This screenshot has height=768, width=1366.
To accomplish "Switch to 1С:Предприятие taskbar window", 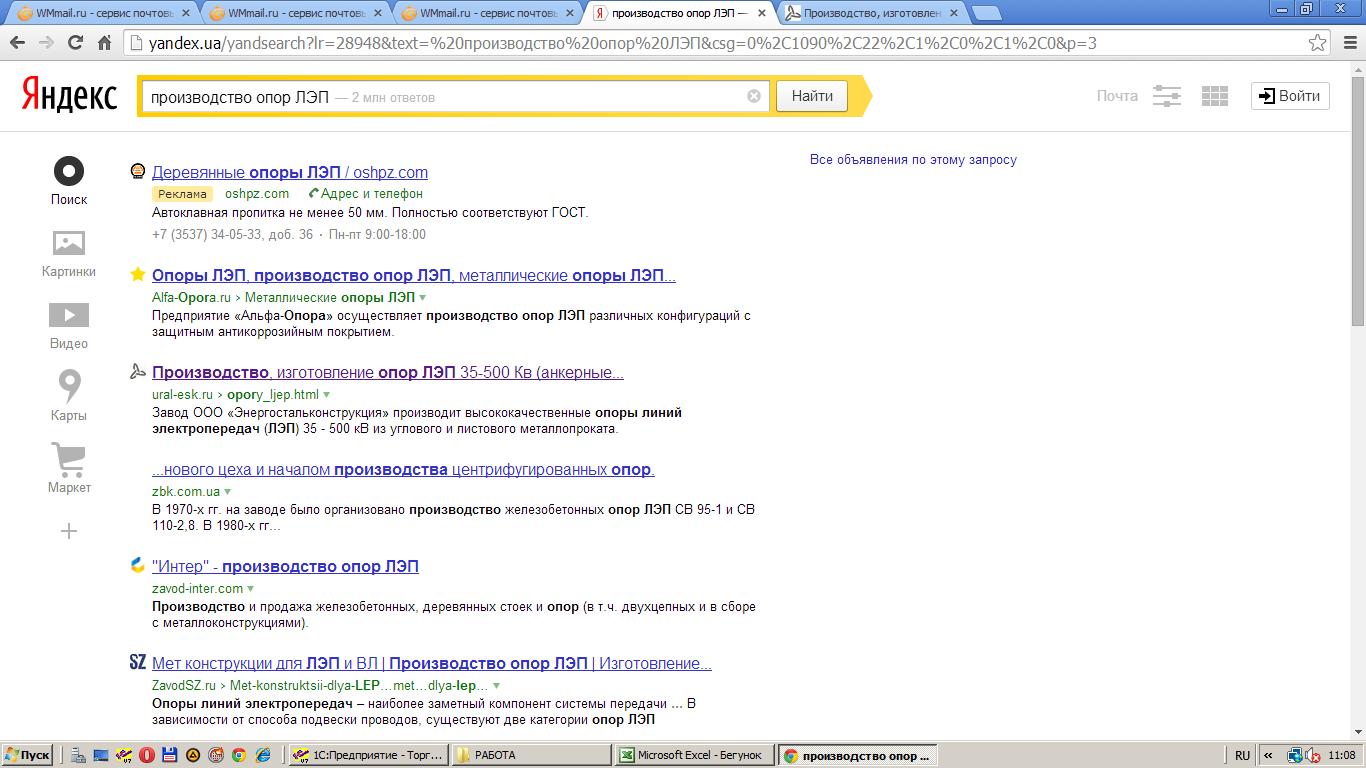I will tap(368, 755).
